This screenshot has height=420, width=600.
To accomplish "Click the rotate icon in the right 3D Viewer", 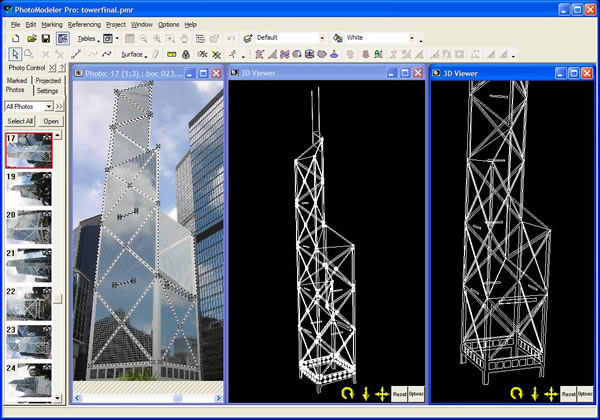I will pos(516,393).
